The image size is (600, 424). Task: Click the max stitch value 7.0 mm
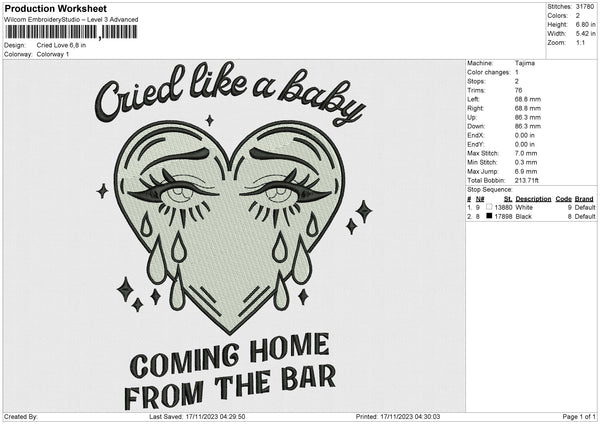click(x=526, y=153)
